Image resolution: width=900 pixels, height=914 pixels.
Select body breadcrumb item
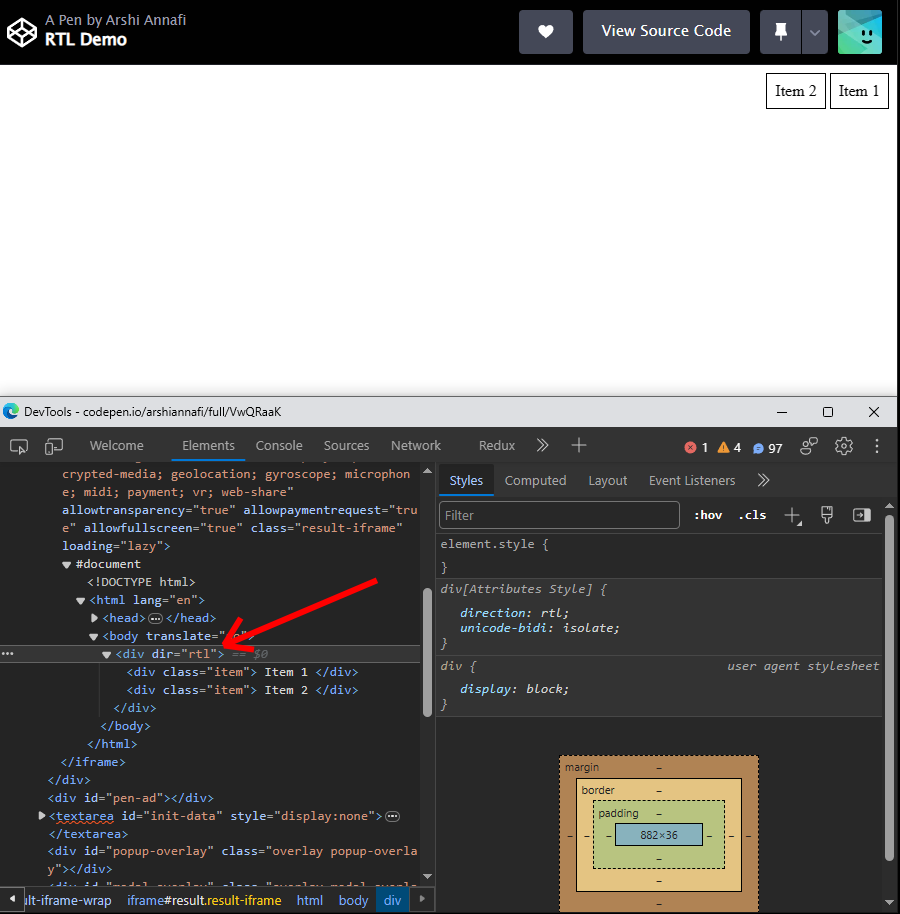tap(353, 901)
